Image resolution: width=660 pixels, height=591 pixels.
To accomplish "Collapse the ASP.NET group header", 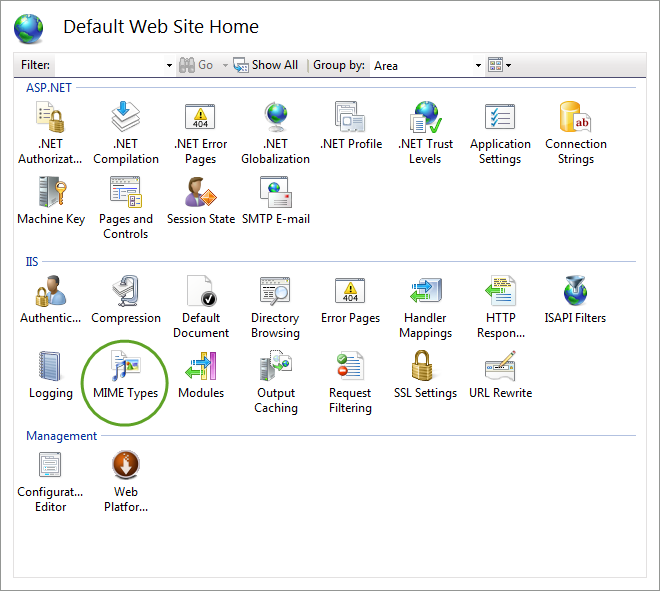I will (49, 88).
